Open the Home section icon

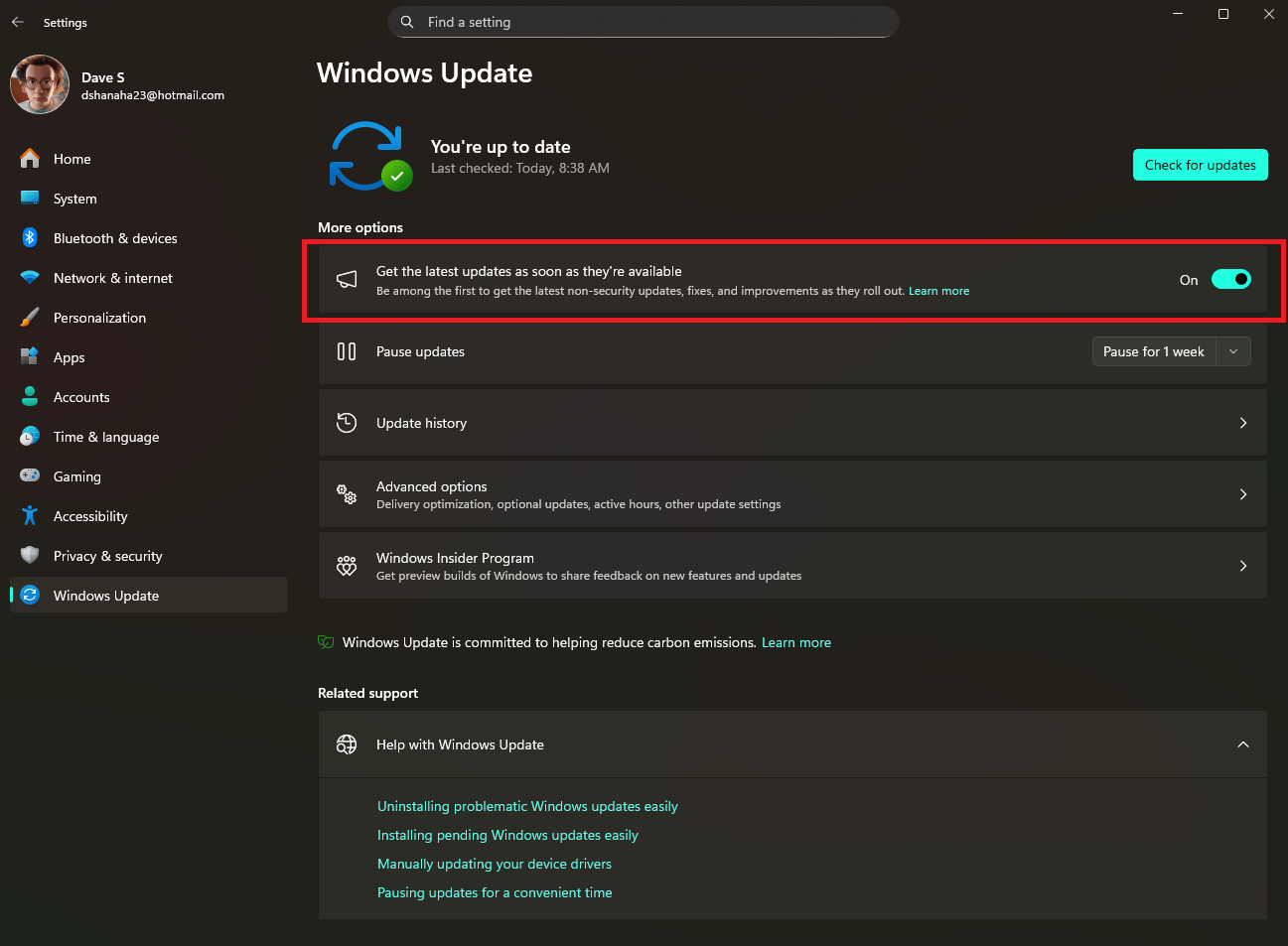pyautogui.click(x=31, y=159)
